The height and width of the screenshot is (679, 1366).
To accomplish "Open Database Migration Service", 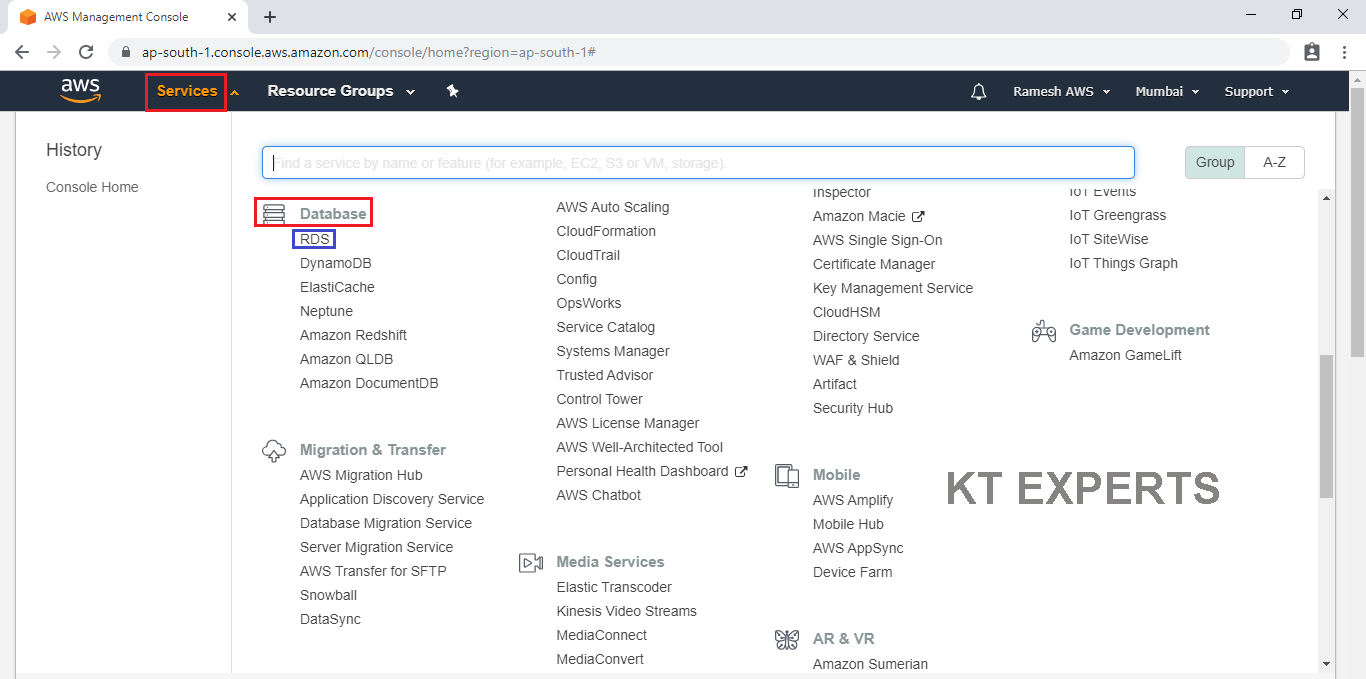I will pos(386,523).
